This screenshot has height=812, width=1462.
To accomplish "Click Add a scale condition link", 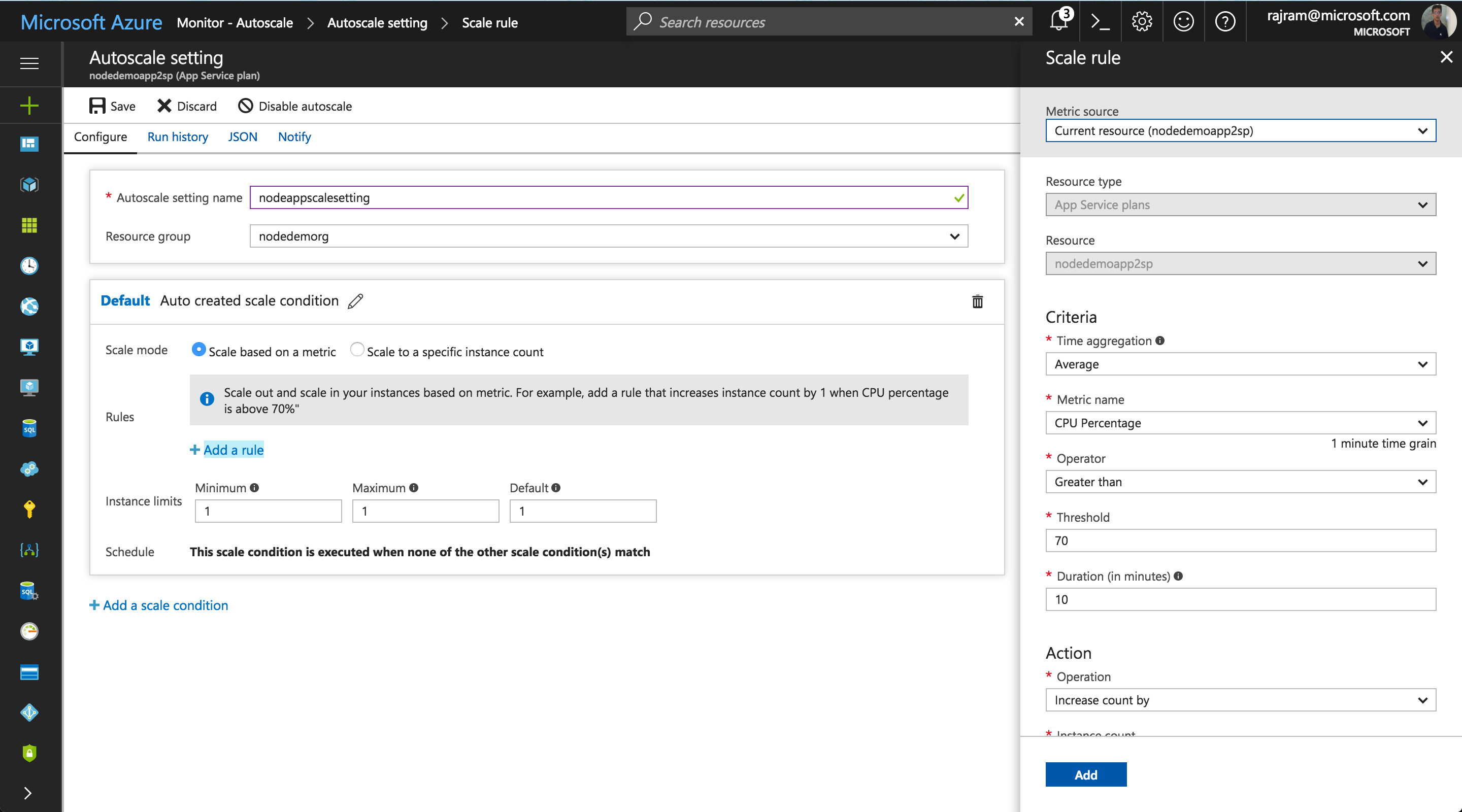I will pyautogui.click(x=159, y=605).
